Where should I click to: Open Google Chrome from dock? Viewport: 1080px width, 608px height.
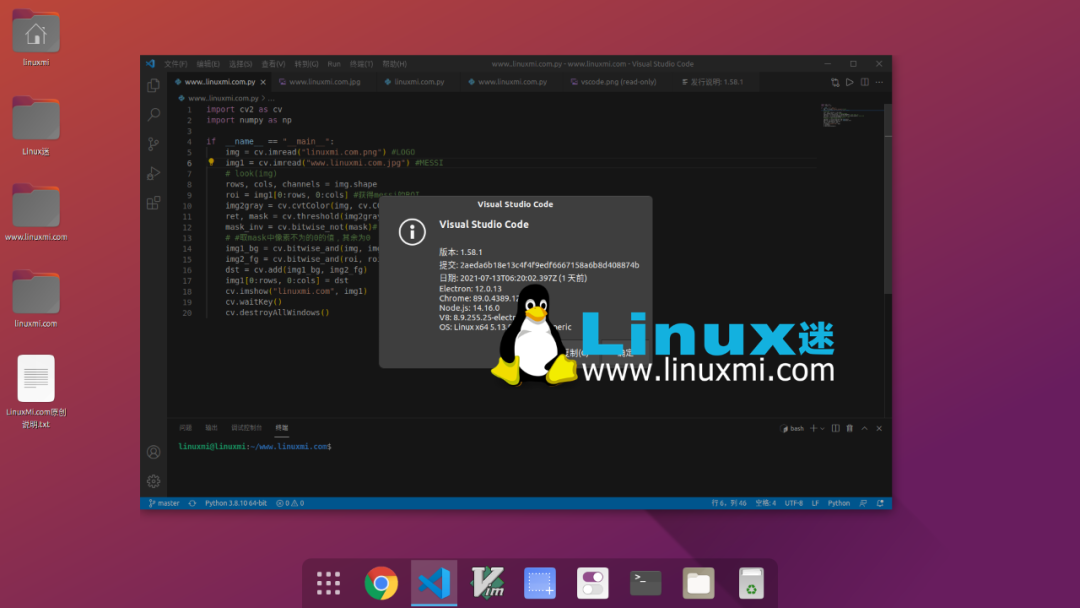381,583
